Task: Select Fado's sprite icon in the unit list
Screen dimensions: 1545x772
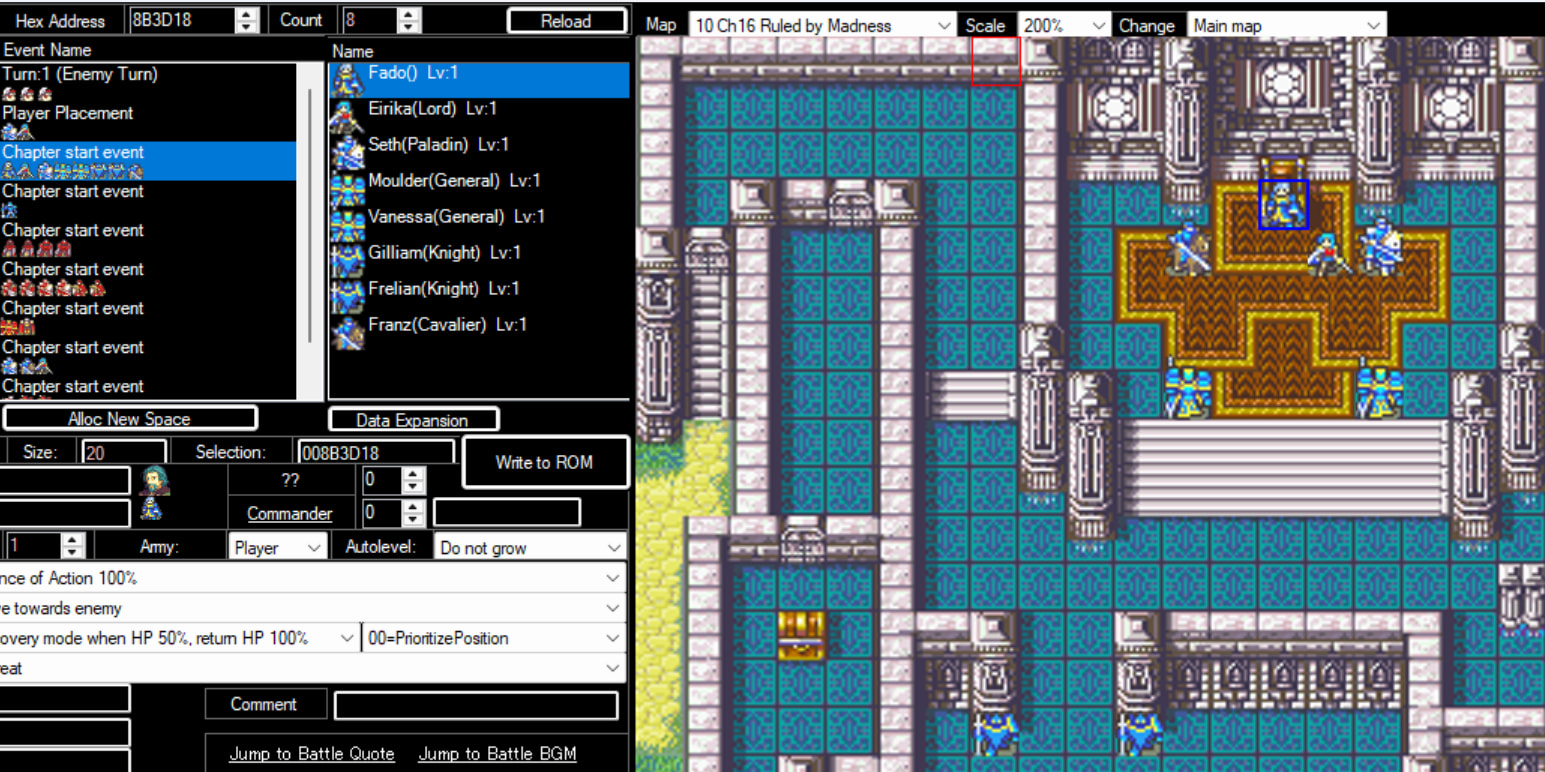Action: 347,80
